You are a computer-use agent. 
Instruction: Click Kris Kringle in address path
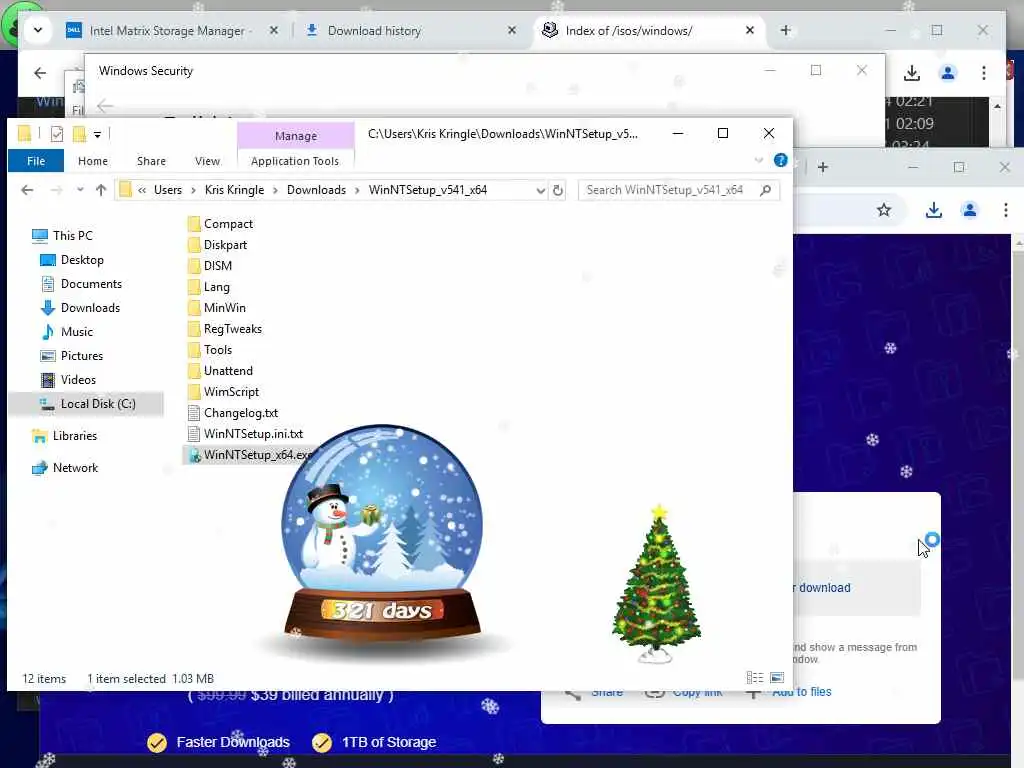point(234,190)
